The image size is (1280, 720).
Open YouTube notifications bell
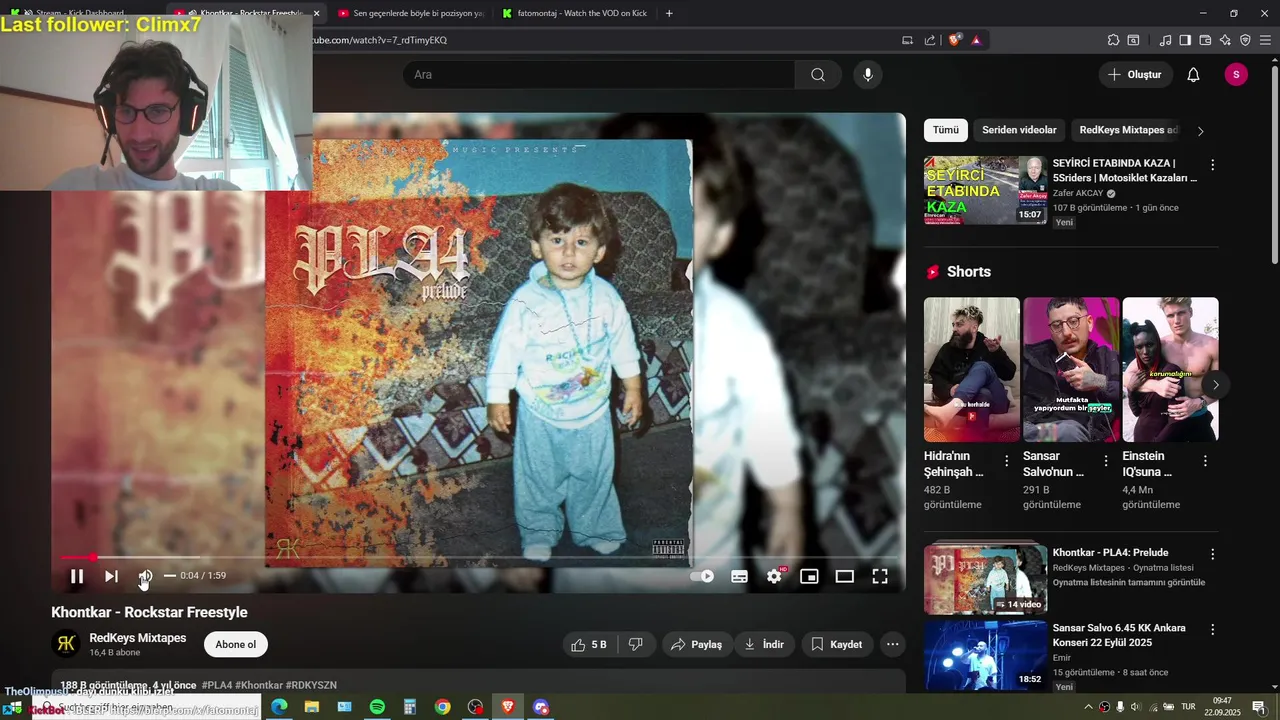1193,75
